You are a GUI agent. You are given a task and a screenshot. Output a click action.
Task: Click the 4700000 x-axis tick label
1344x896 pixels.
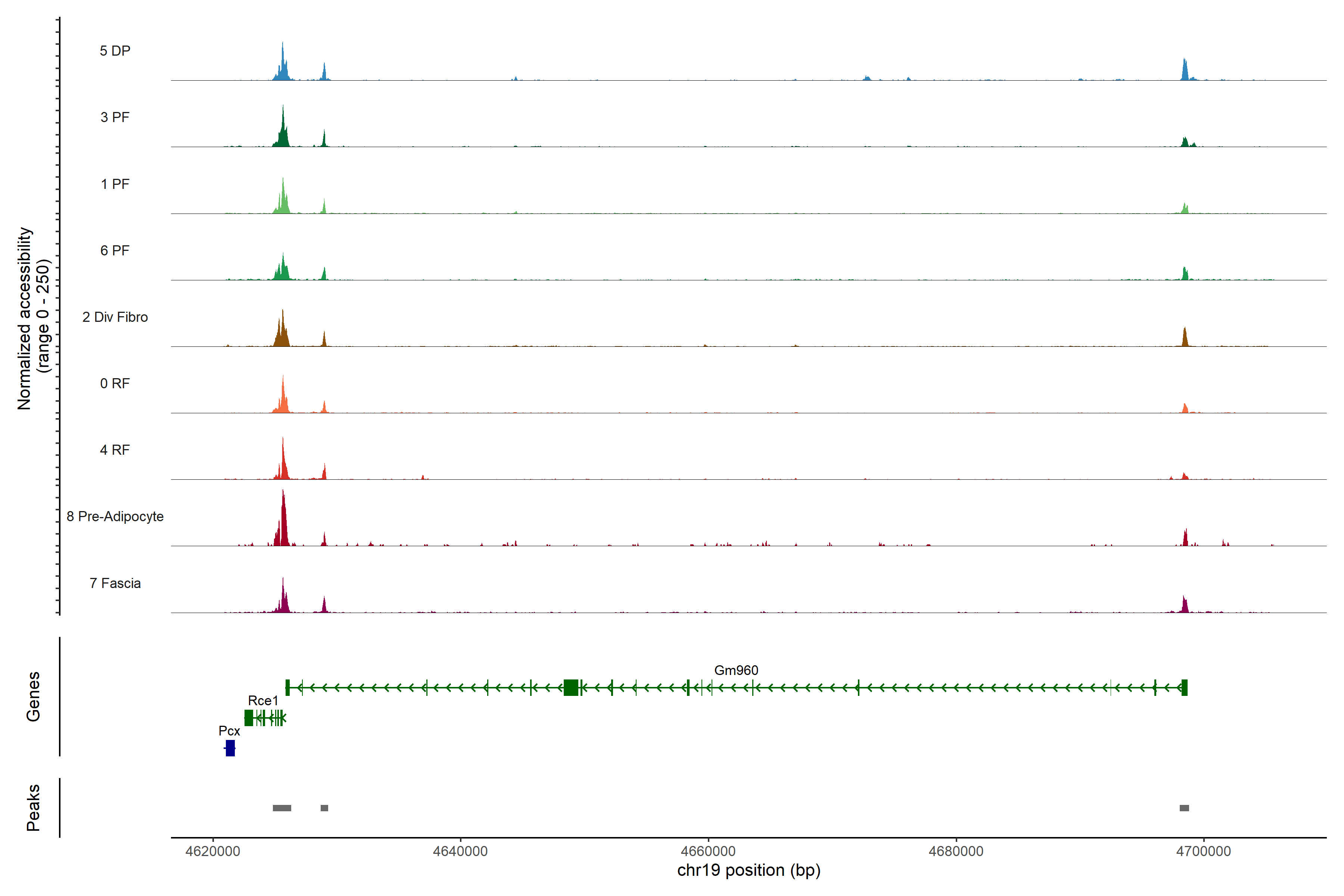click(x=1203, y=852)
